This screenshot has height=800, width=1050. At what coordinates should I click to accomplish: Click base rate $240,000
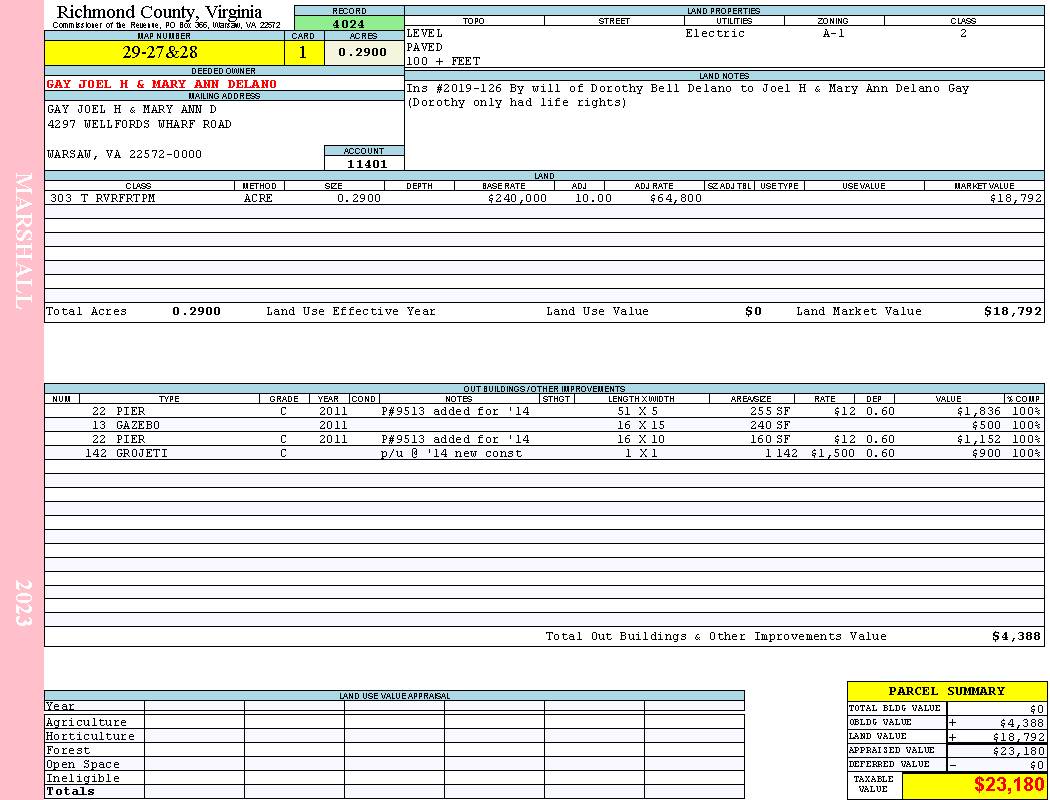point(517,198)
